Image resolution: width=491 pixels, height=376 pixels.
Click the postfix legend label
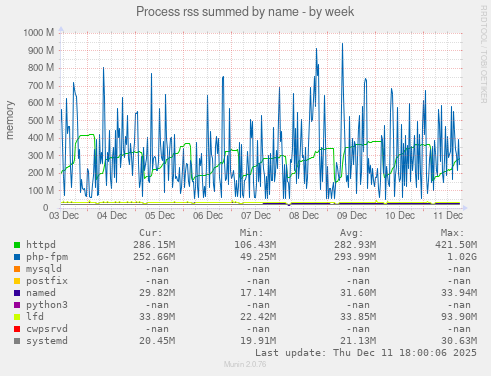47,281
